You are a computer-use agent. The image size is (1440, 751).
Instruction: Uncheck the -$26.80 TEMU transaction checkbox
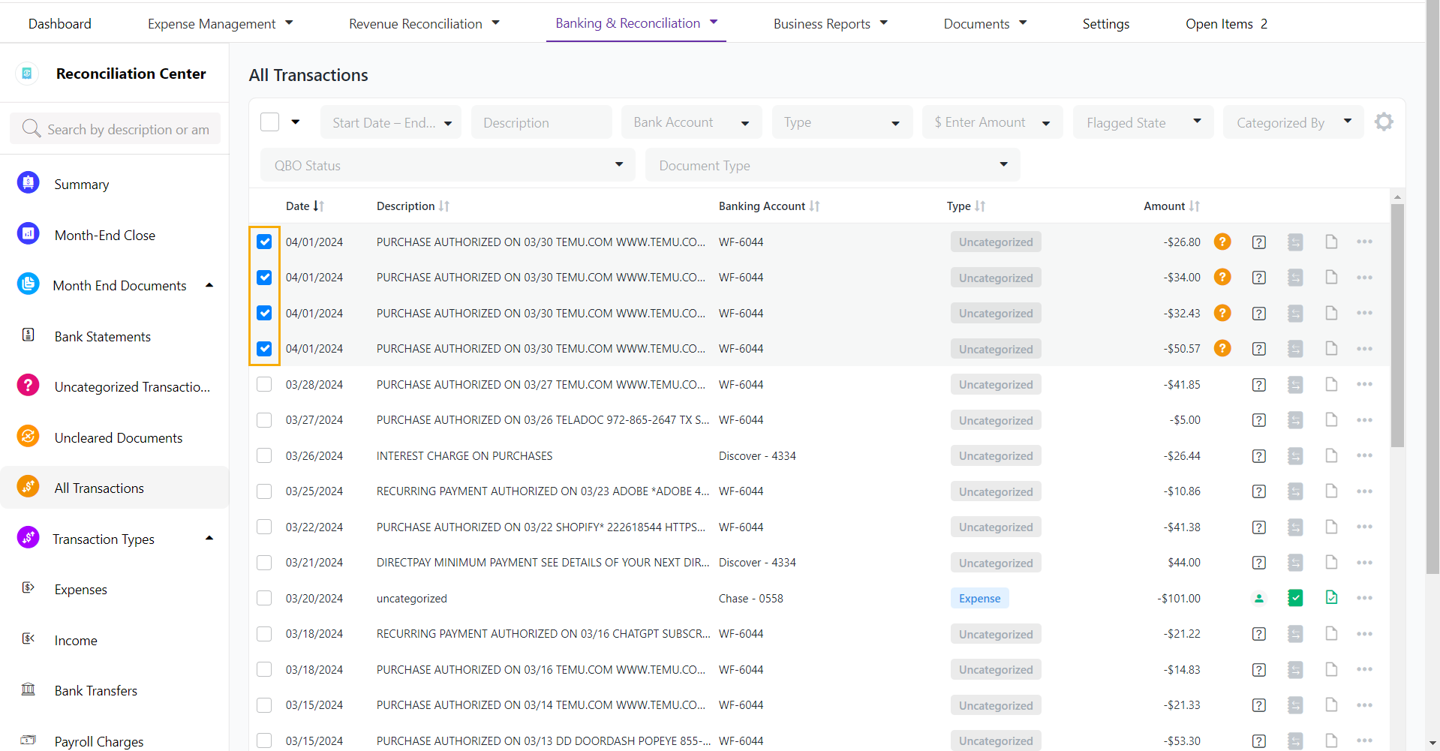[x=264, y=242]
